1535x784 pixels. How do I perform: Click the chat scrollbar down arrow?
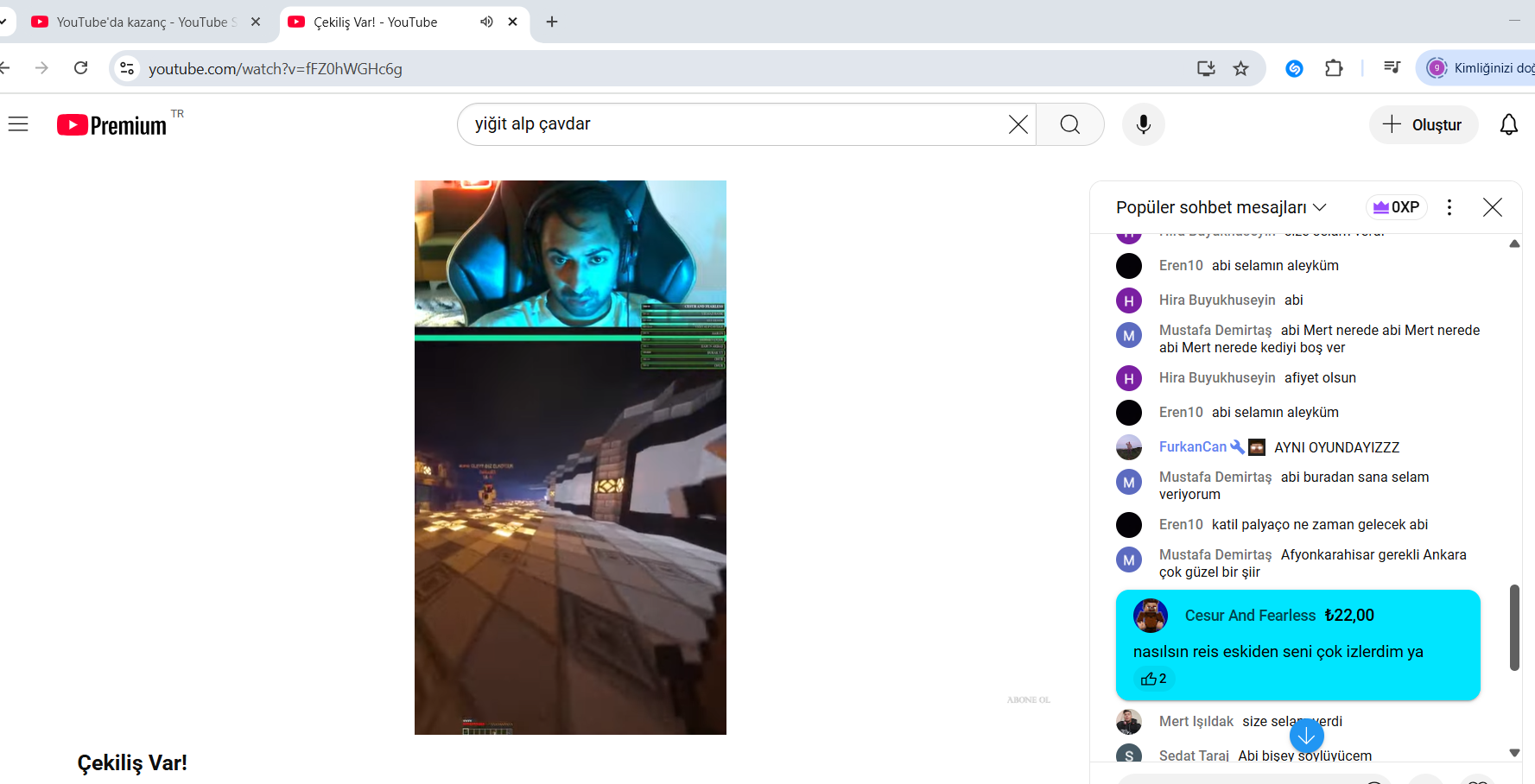(1514, 753)
